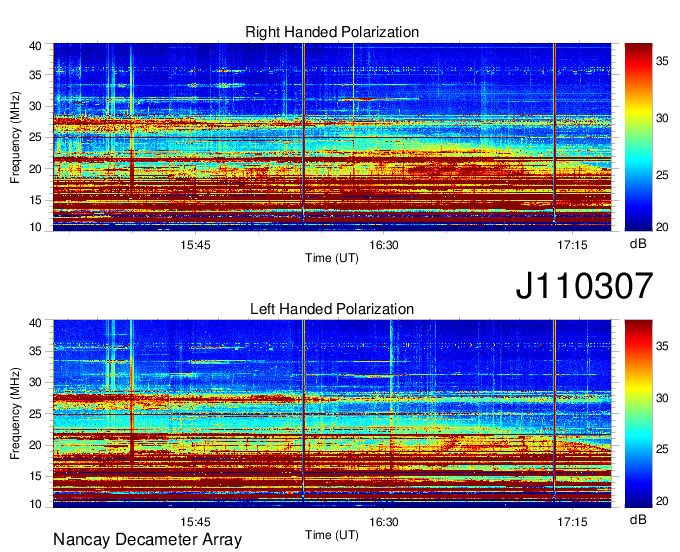Click the 17:15 time tick under left-handed plot
Screen dimensions: 680x552
[572, 522]
